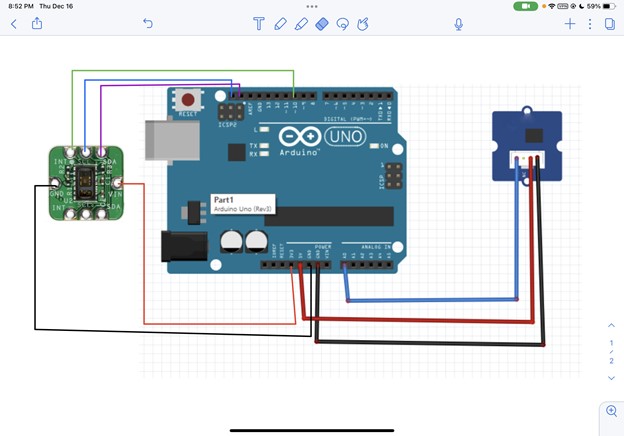Go to the next page with down chevron
This screenshot has width=624, height=436.
(611, 378)
